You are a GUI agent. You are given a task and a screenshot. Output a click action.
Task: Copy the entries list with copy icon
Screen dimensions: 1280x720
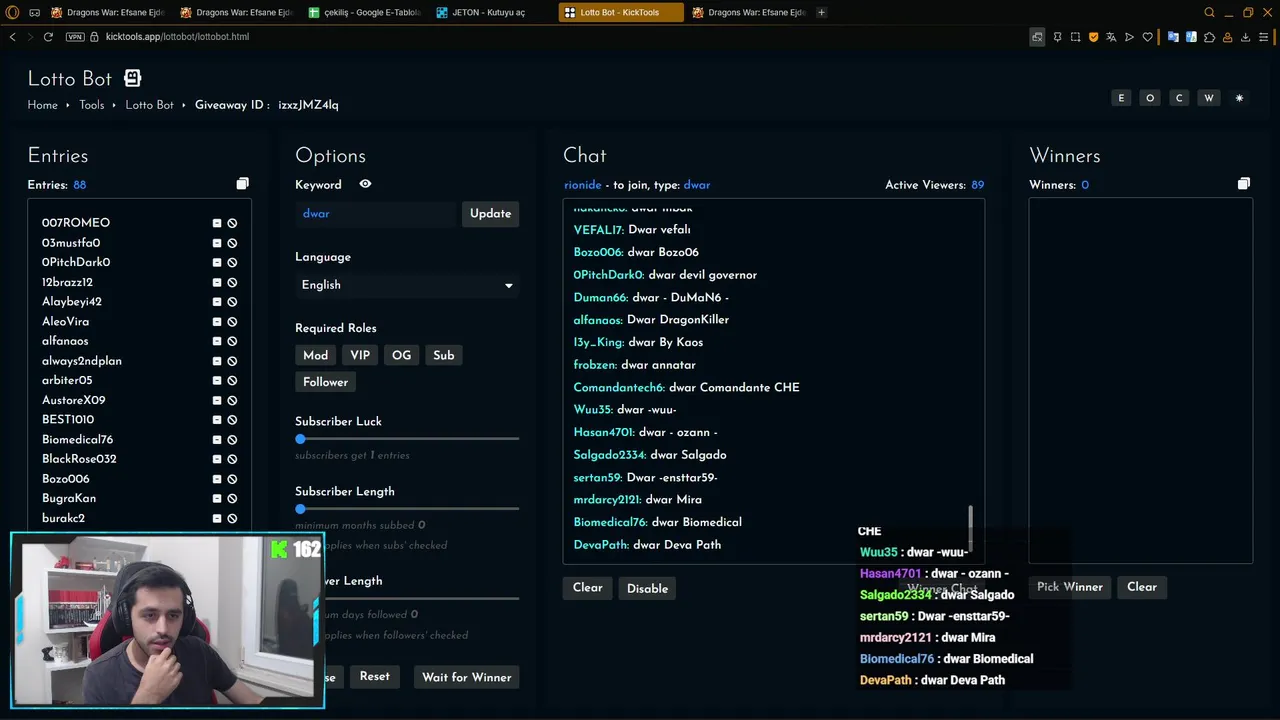tap(242, 184)
